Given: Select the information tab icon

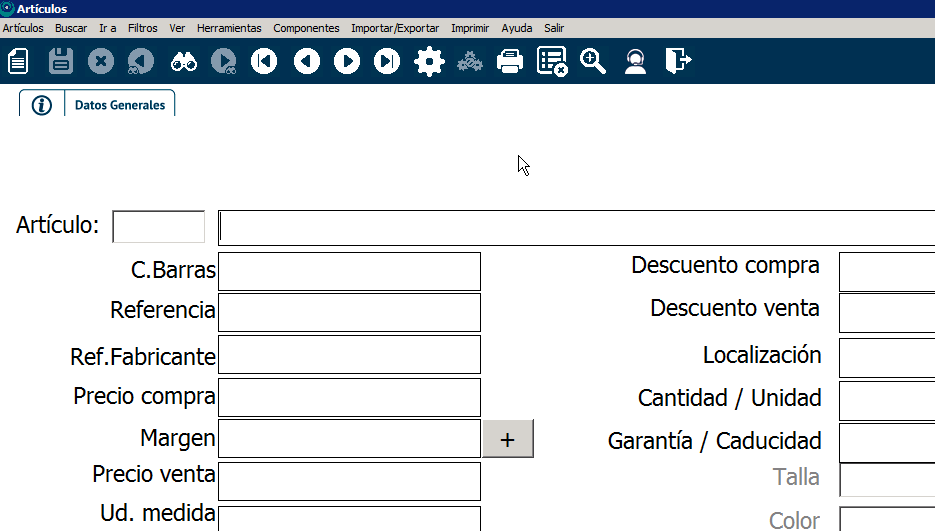Looking at the screenshot, I should pyautogui.click(x=41, y=105).
